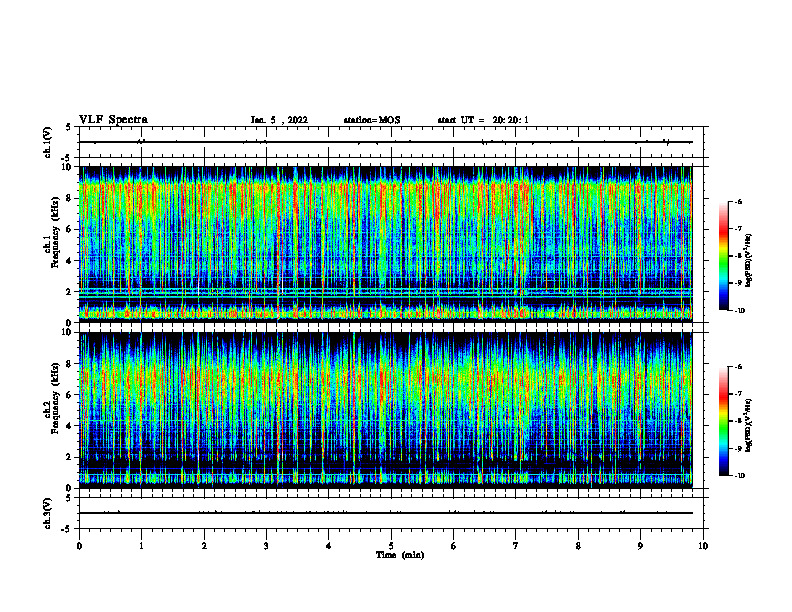Click the "VLF Spectra" title text
The width and height of the screenshot is (792, 612).
pos(113,120)
